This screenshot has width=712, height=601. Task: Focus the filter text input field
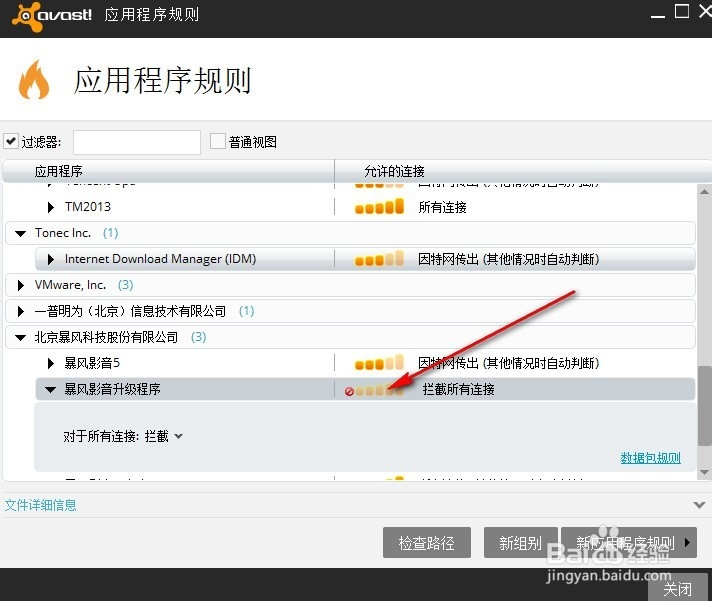click(137, 142)
